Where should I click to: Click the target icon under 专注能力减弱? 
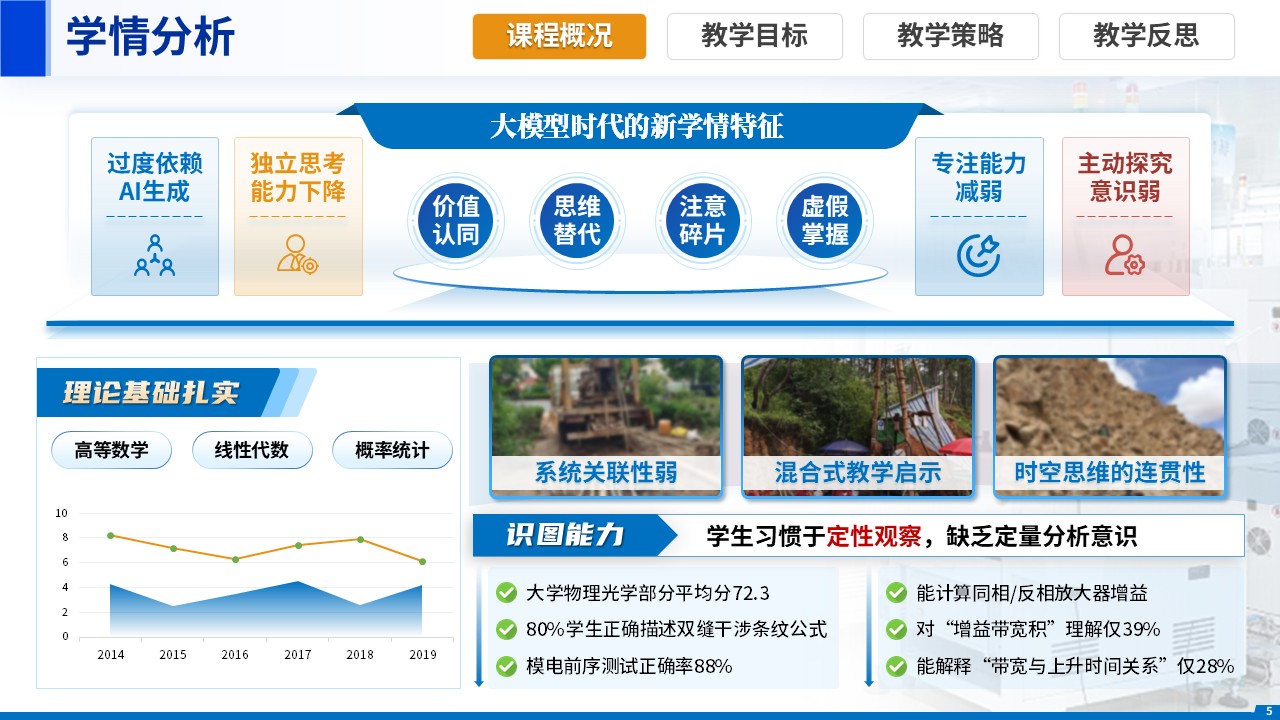(x=978, y=255)
